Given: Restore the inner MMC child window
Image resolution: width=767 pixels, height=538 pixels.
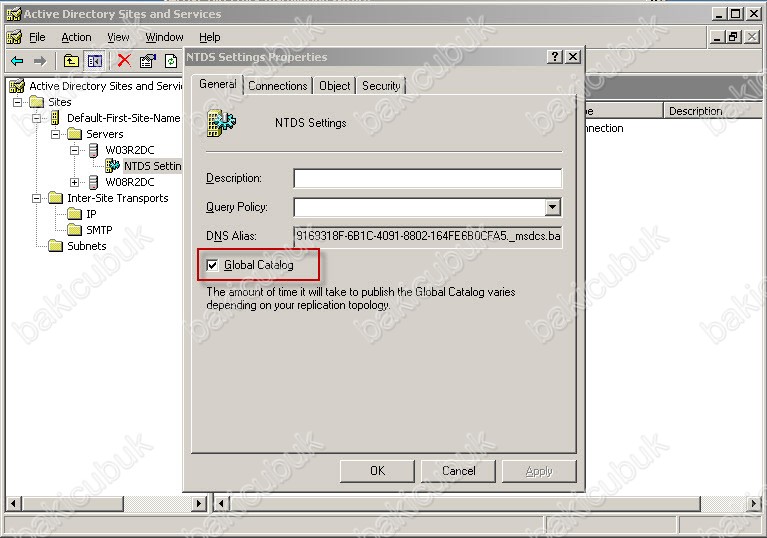Looking at the screenshot, I should point(733,37).
